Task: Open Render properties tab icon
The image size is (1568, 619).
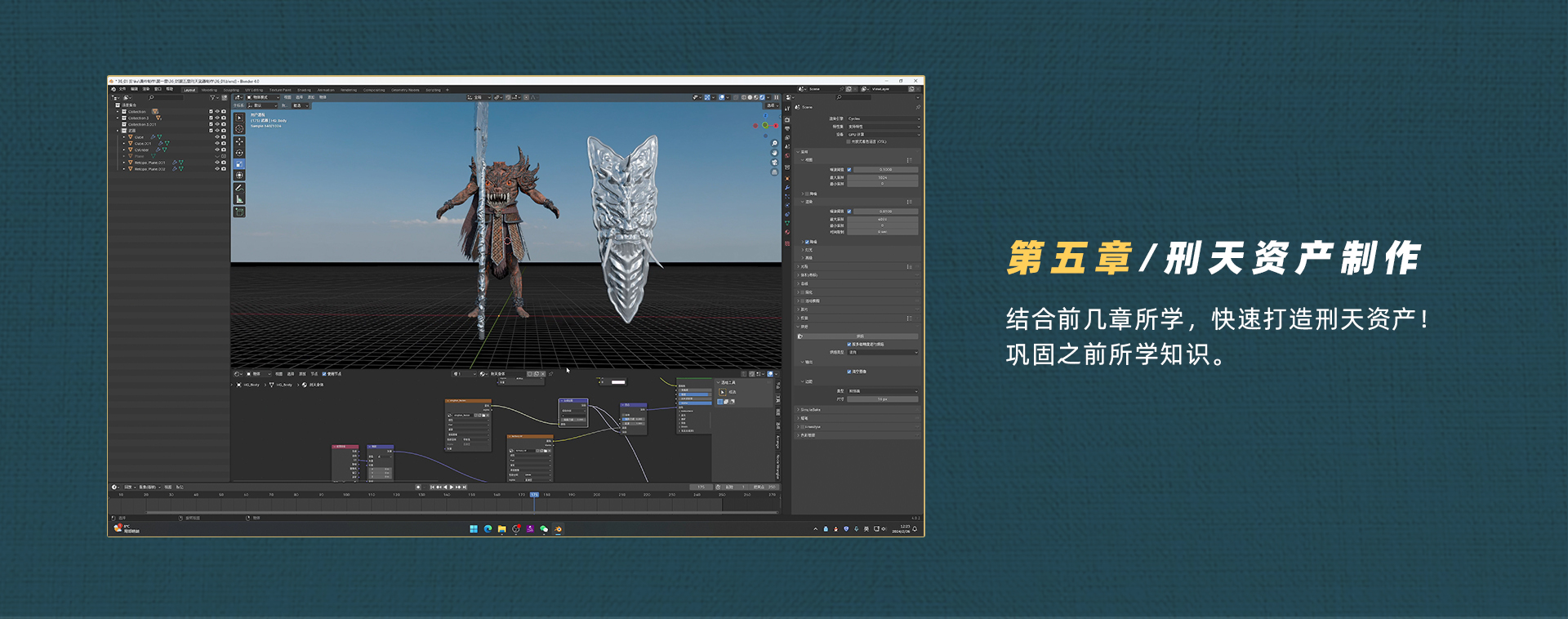Action: [787, 119]
